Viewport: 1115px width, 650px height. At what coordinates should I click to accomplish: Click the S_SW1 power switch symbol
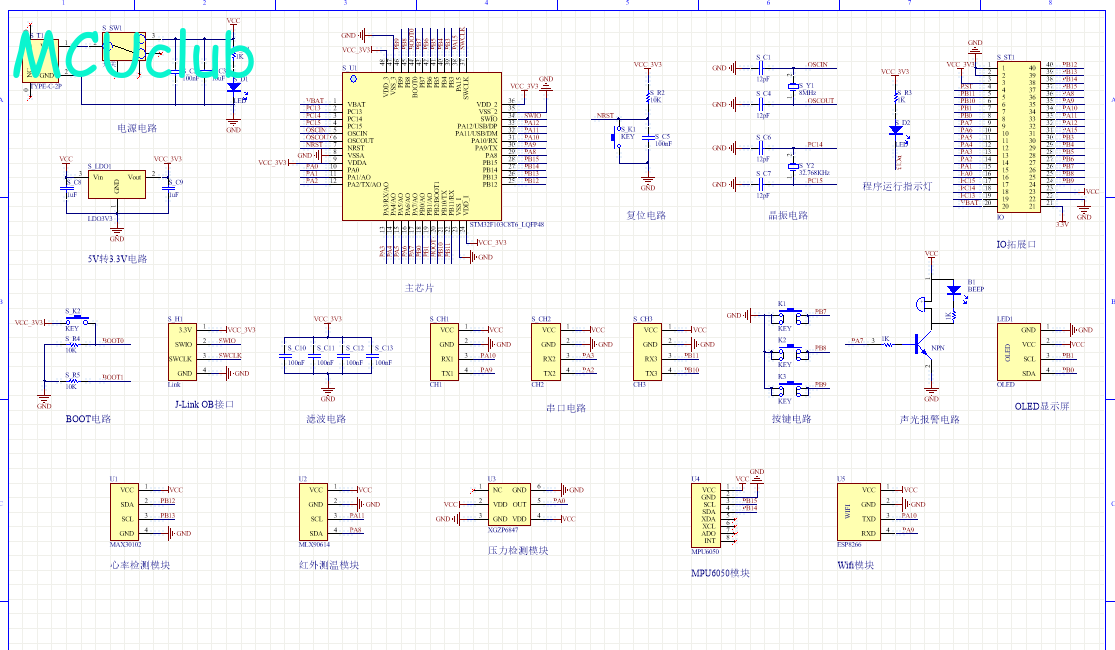(118, 45)
